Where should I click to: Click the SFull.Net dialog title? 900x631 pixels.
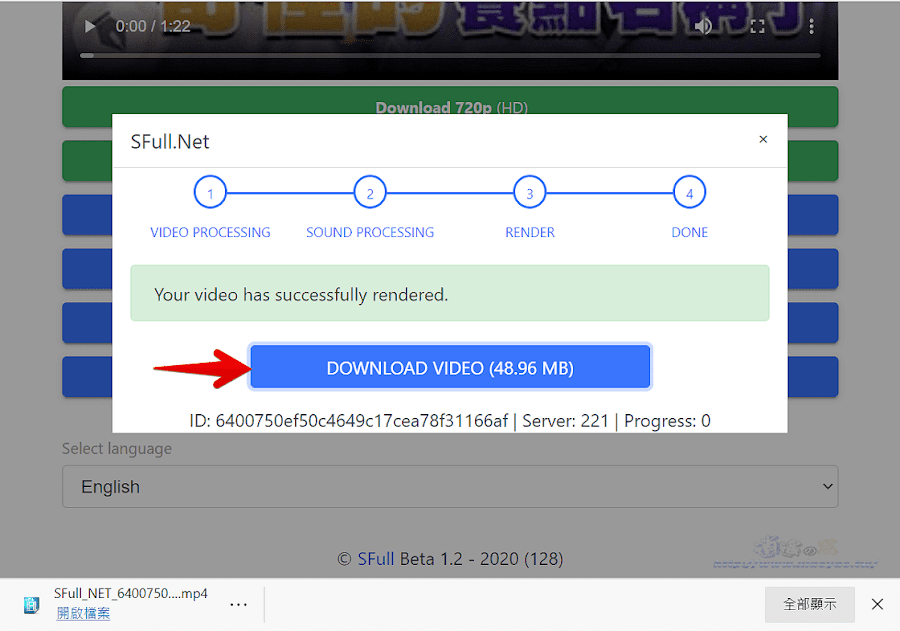[170, 142]
